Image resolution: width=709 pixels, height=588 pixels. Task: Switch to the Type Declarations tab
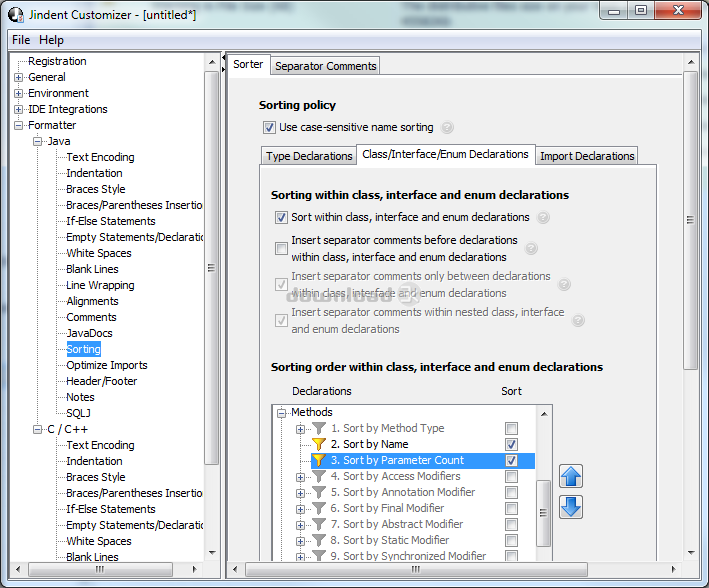point(309,156)
